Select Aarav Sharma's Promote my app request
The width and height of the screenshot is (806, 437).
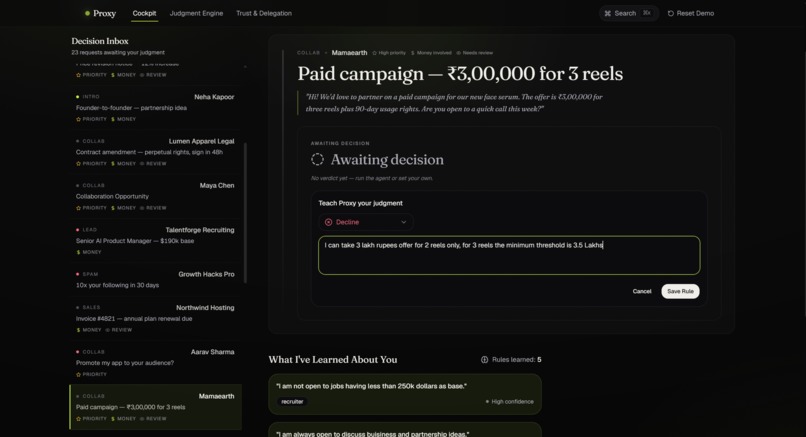pos(155,363)
